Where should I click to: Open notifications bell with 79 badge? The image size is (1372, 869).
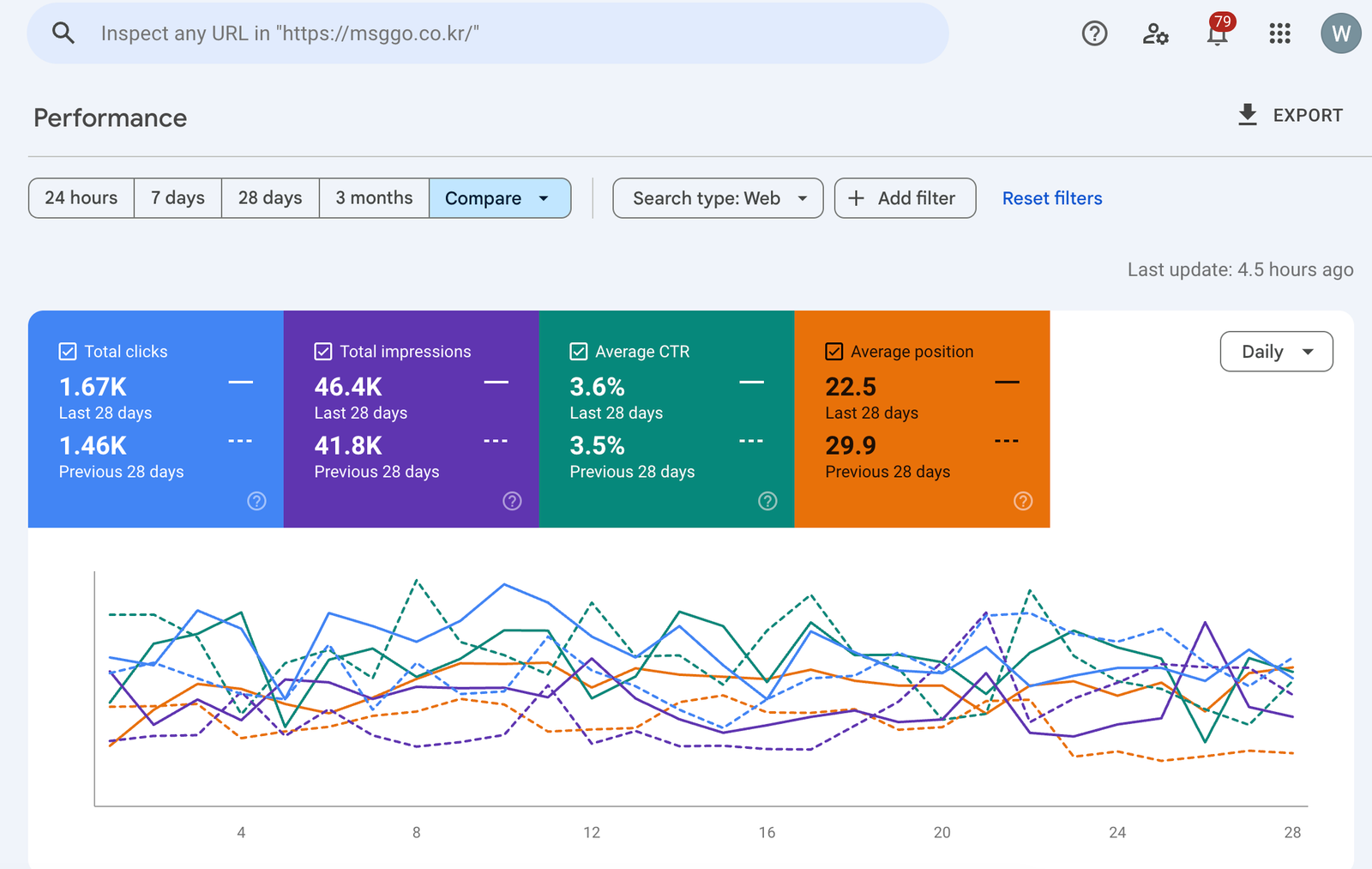pyautogui.click(x=1217, y=33)
